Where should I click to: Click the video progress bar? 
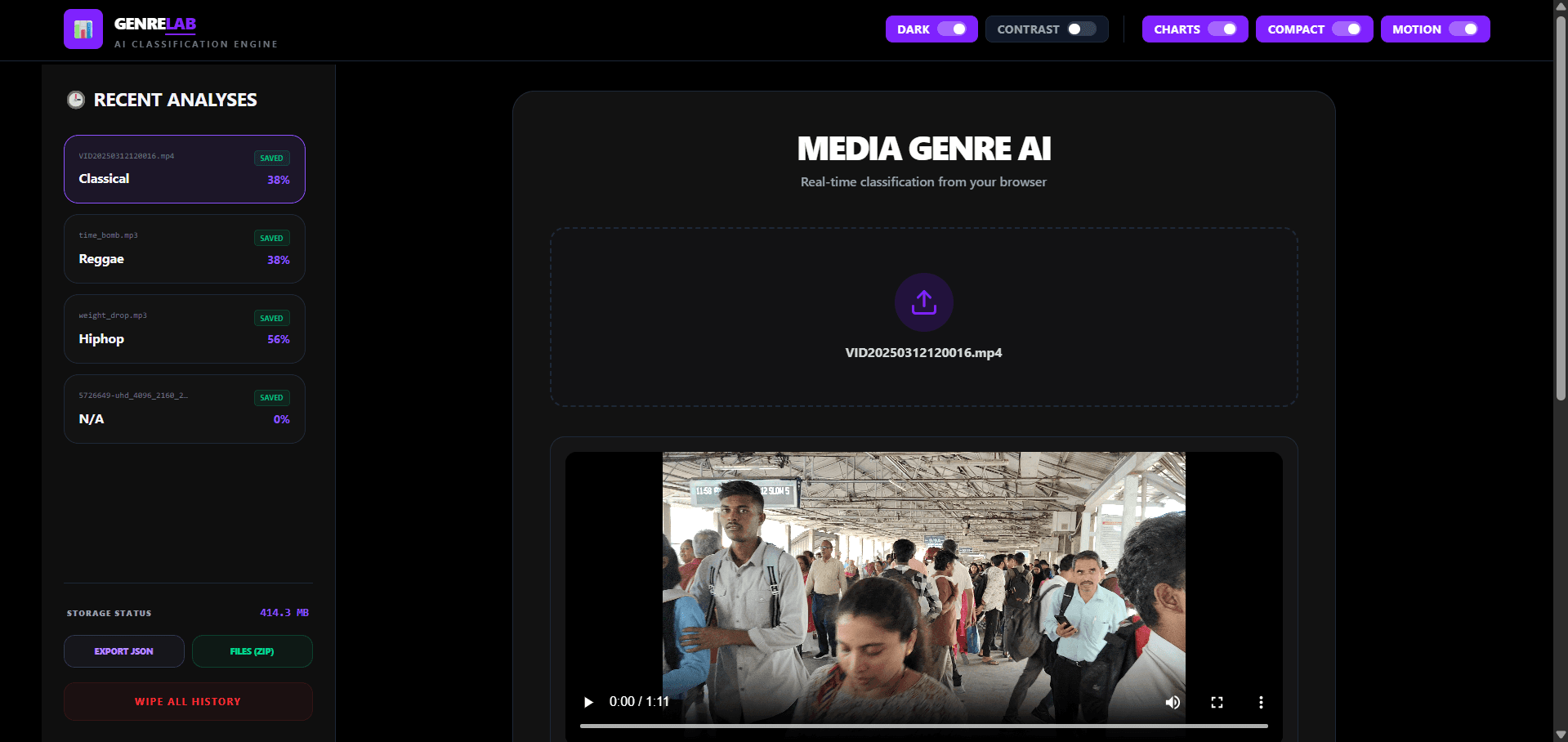[922, 726]
